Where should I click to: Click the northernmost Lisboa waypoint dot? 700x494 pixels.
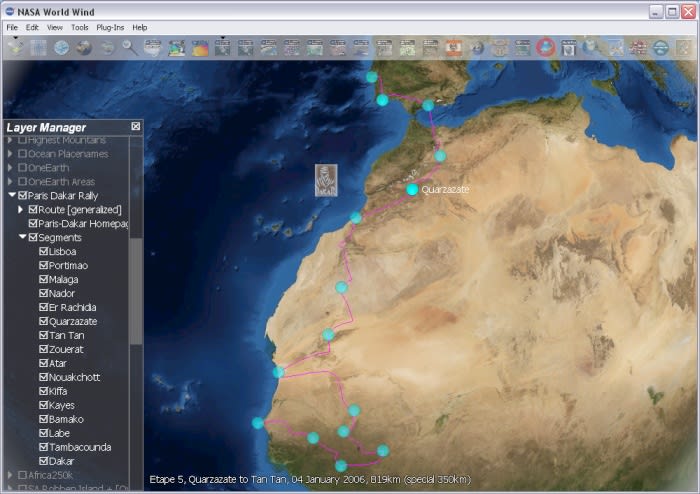[372, 77]
